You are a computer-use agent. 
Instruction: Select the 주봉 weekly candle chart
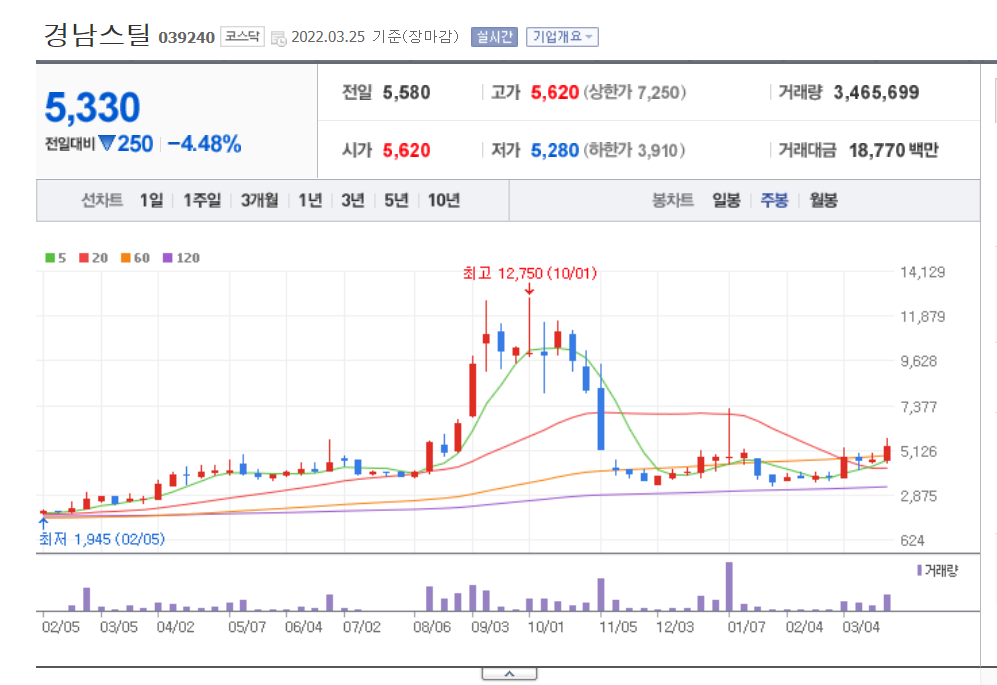pyautogui.click(x=774, y=200)
